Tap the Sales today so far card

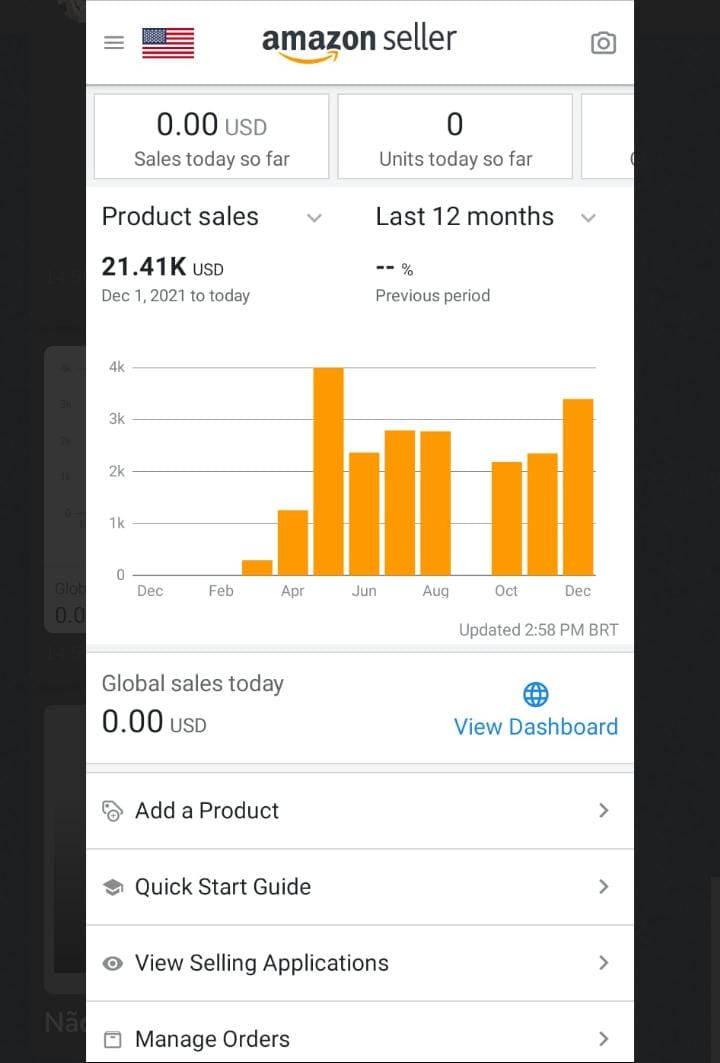click(211, 137)
